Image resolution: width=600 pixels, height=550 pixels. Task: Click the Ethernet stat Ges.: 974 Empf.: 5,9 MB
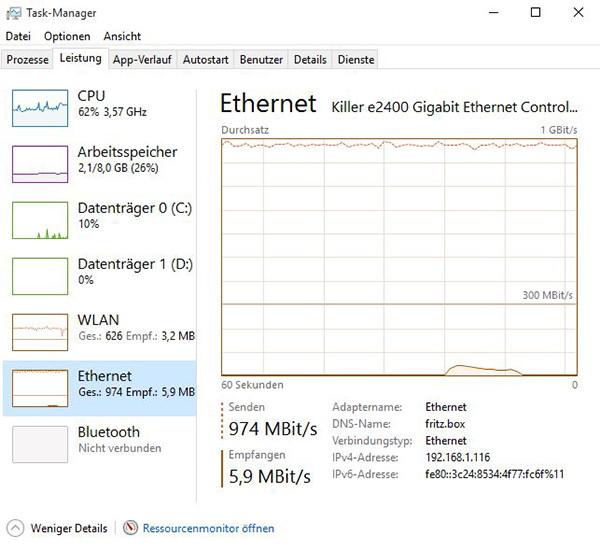point(137,392)
